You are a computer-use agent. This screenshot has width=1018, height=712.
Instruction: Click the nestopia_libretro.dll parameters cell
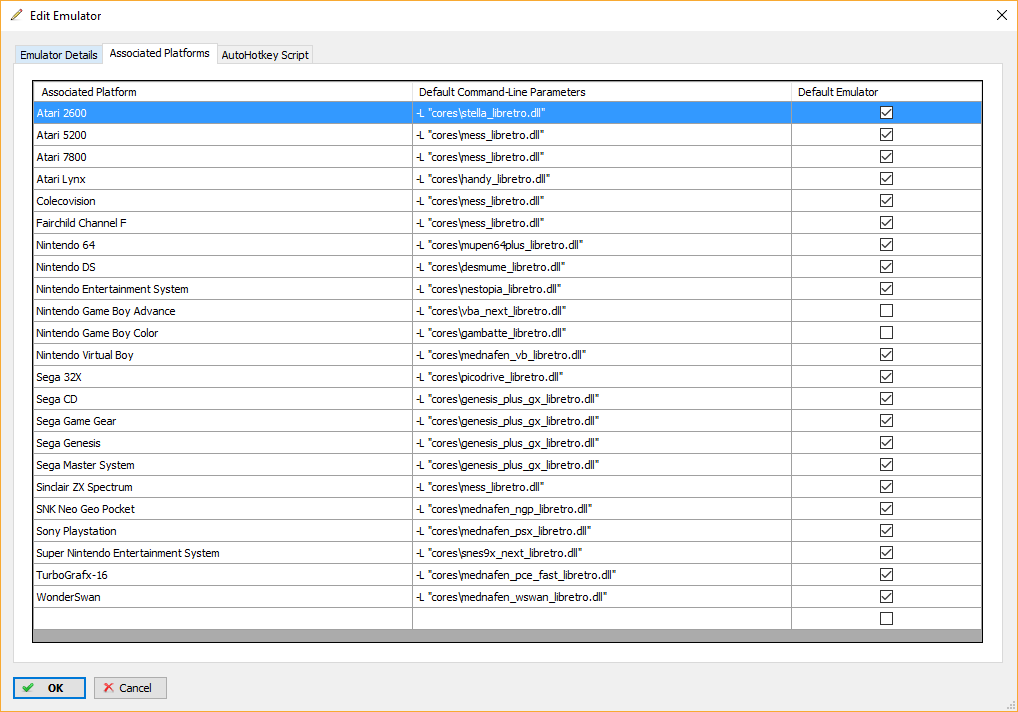pos(602,289)
